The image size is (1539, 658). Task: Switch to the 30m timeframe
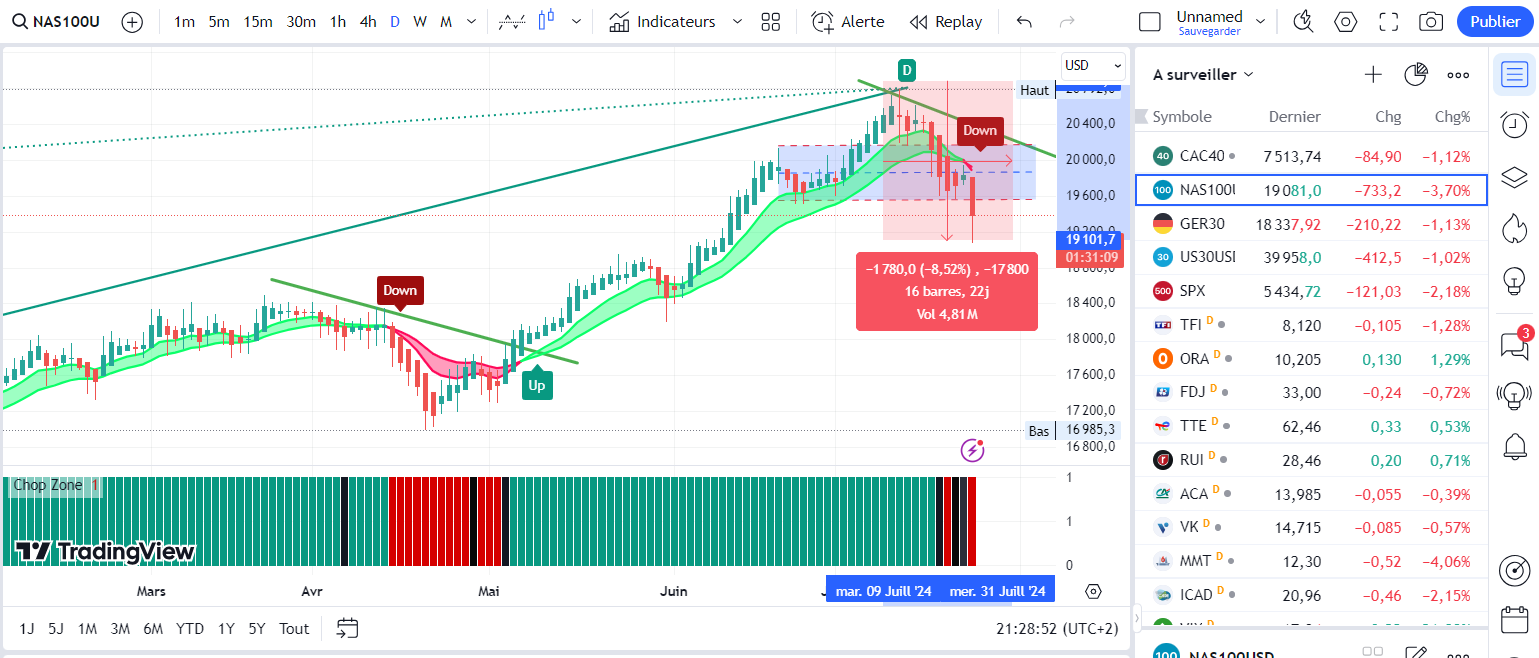(301, 22)
